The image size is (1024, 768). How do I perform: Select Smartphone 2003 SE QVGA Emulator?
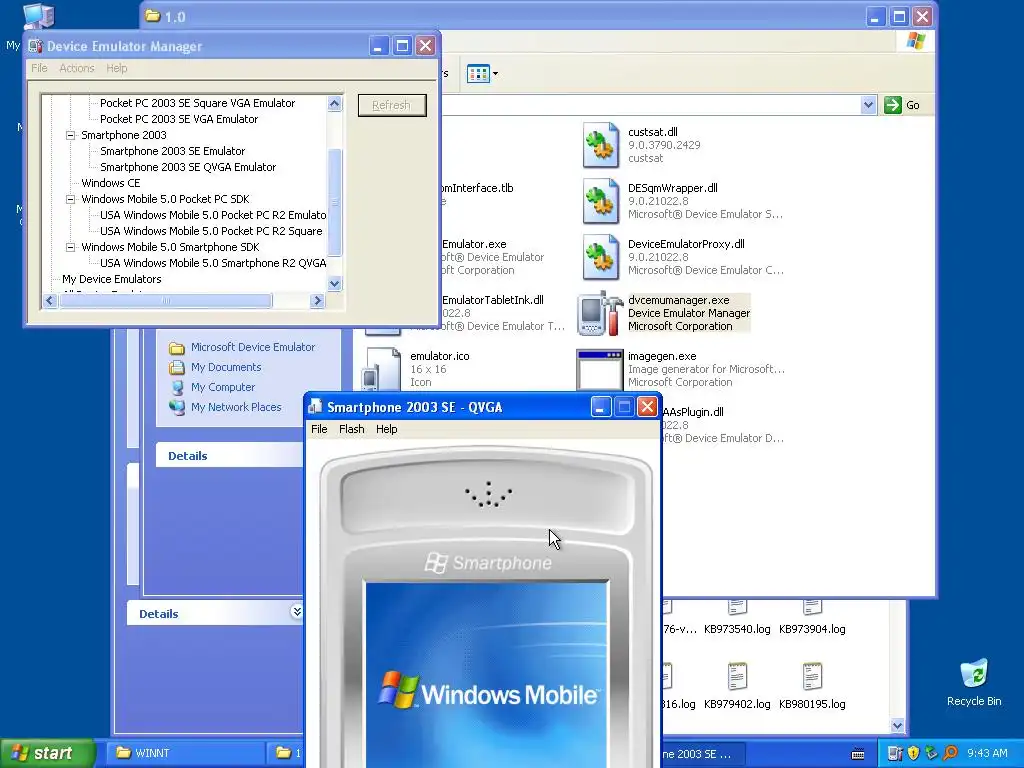pyautogui.click(x=188, y=167)
